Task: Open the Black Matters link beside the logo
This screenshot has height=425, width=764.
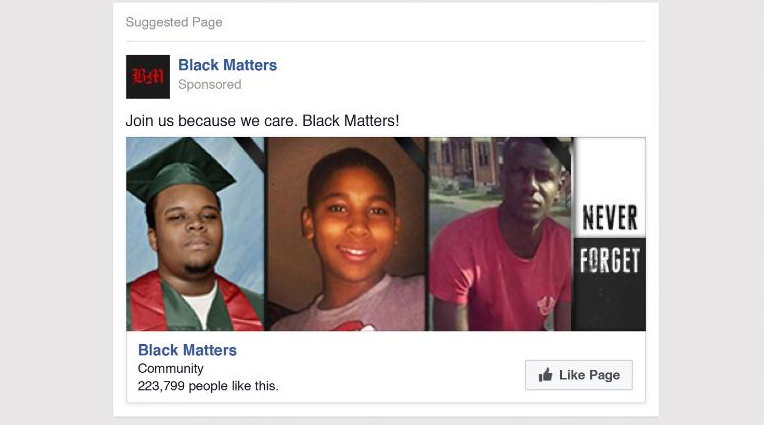Action: coord(228,65)
